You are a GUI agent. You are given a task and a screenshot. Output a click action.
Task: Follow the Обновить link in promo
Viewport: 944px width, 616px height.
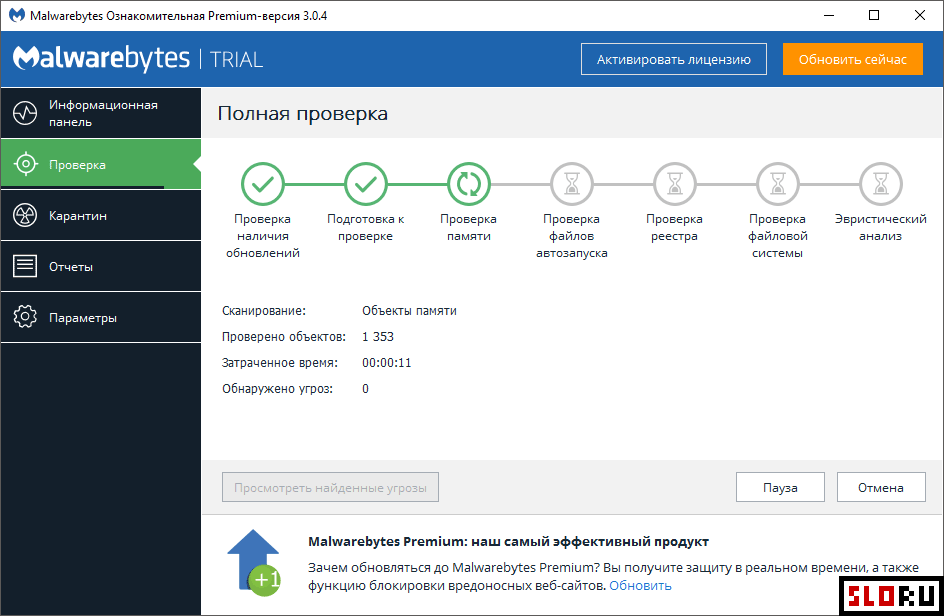click(640, 585)
